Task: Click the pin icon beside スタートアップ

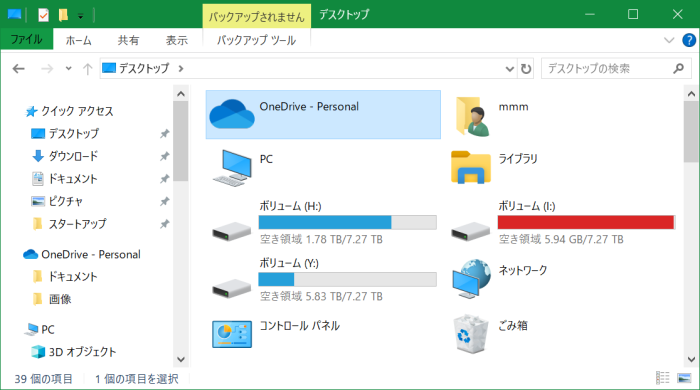Action: [x=165, y=224]
